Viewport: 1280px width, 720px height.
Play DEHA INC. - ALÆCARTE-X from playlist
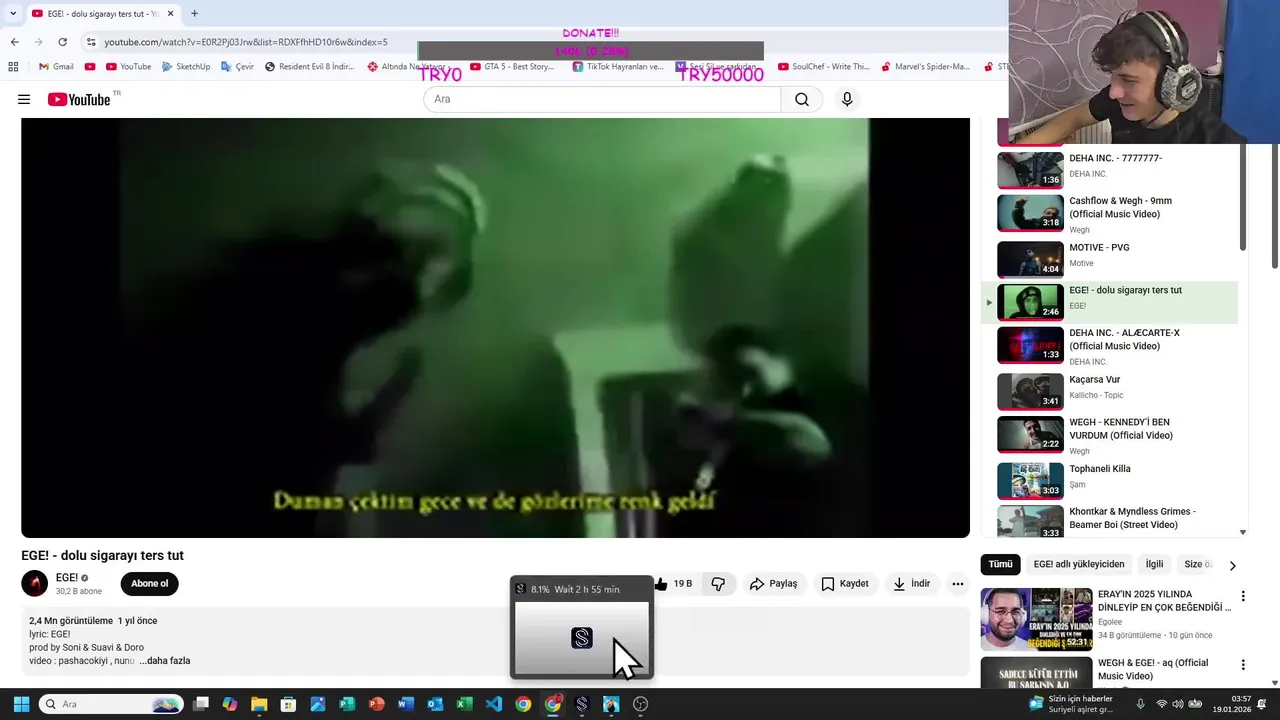1110,345
